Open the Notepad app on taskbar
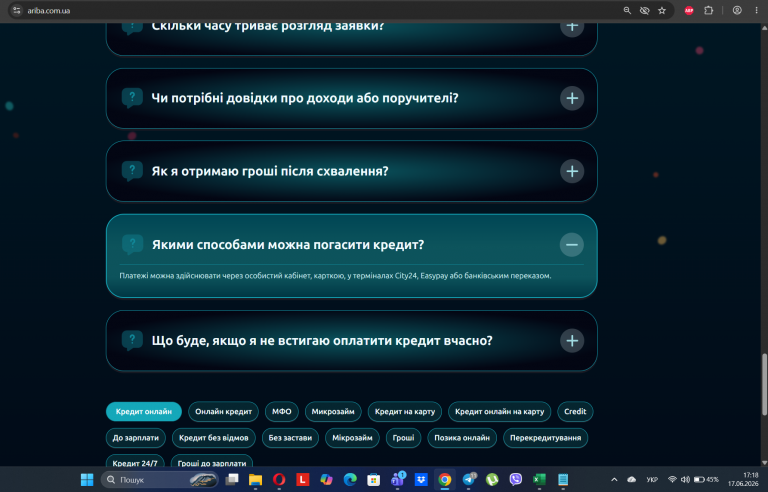Image resolution: width=768 pixels, height=492 pixels. pos(563,480)
